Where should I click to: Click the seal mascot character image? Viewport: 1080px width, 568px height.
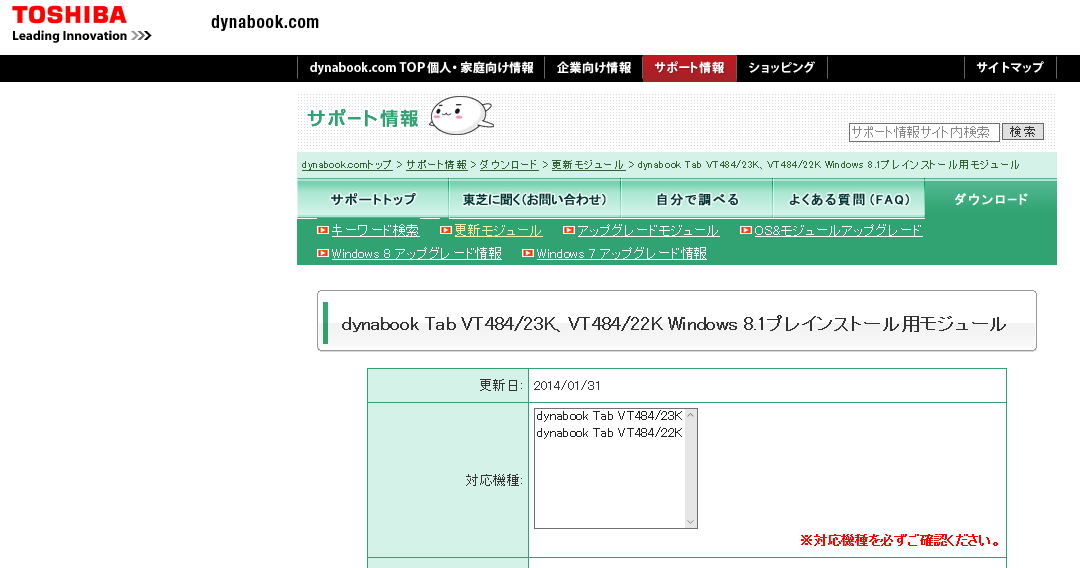461,116
